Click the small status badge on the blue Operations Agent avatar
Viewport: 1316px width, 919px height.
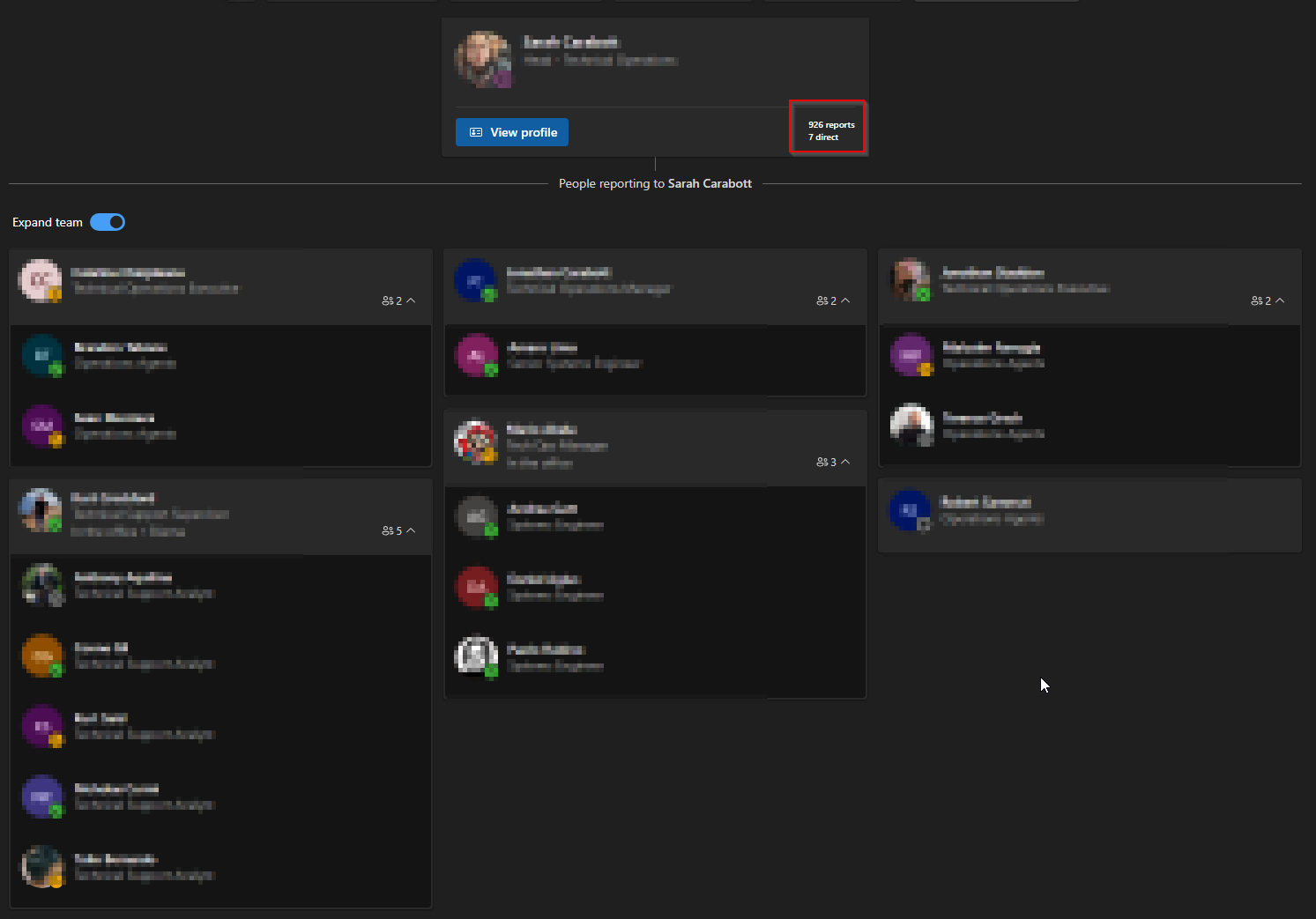click(924, 524)
